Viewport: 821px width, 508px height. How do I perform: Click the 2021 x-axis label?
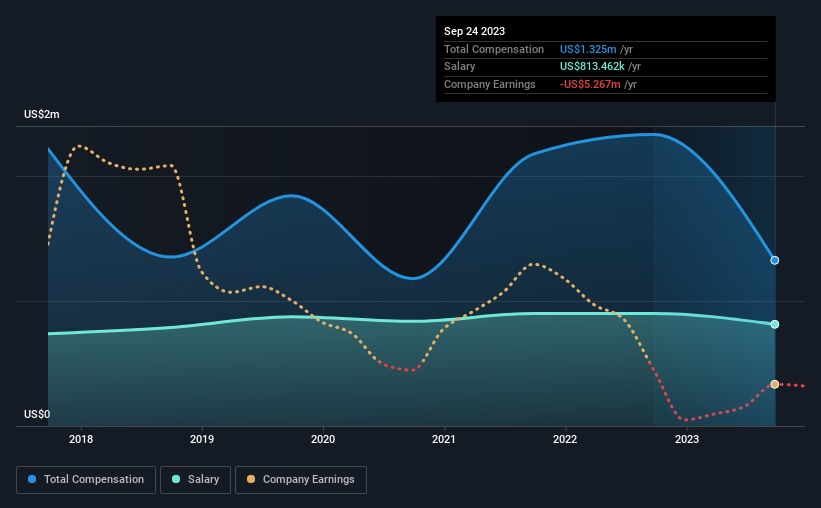pyautogui.click(x=444, y=439)
